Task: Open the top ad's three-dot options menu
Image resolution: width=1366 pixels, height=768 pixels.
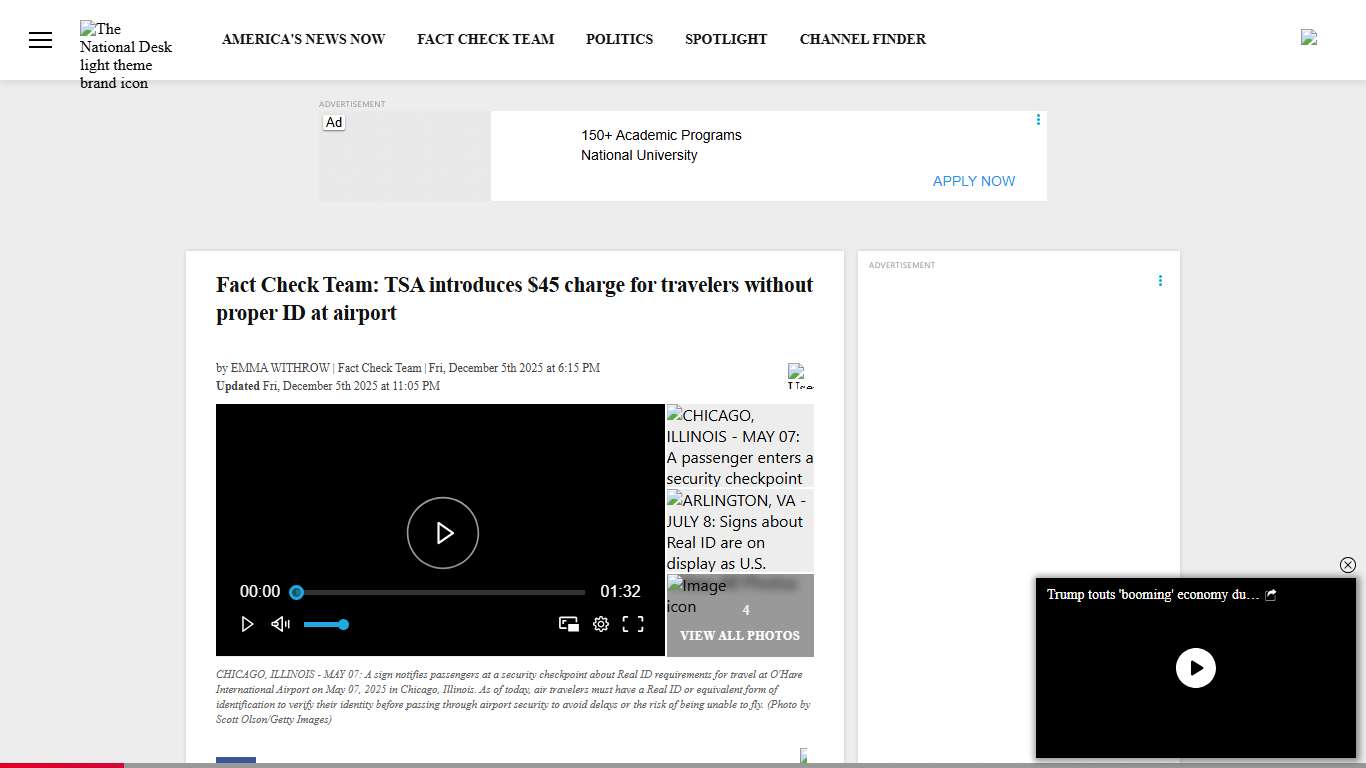Action: point(1038,119)
